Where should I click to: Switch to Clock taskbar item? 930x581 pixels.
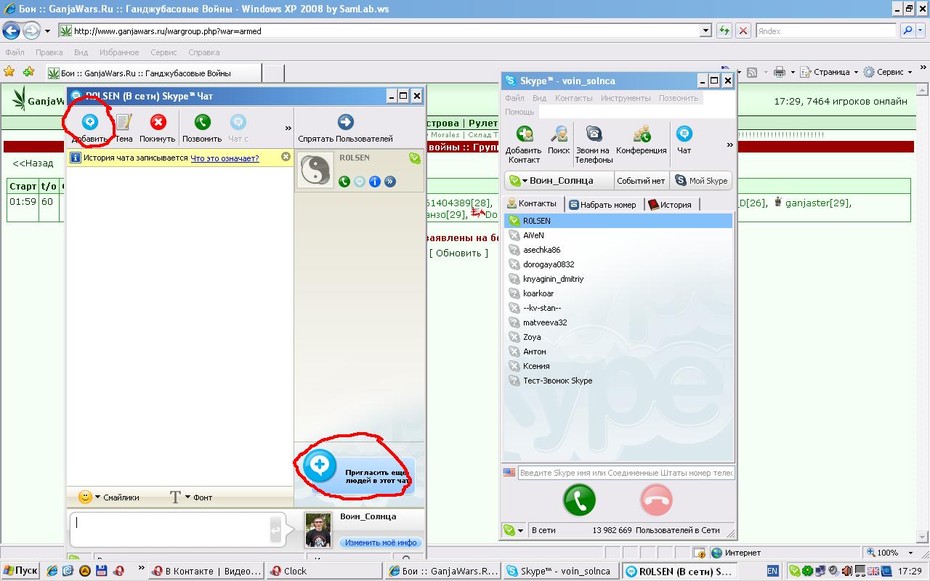coord(324,572)
